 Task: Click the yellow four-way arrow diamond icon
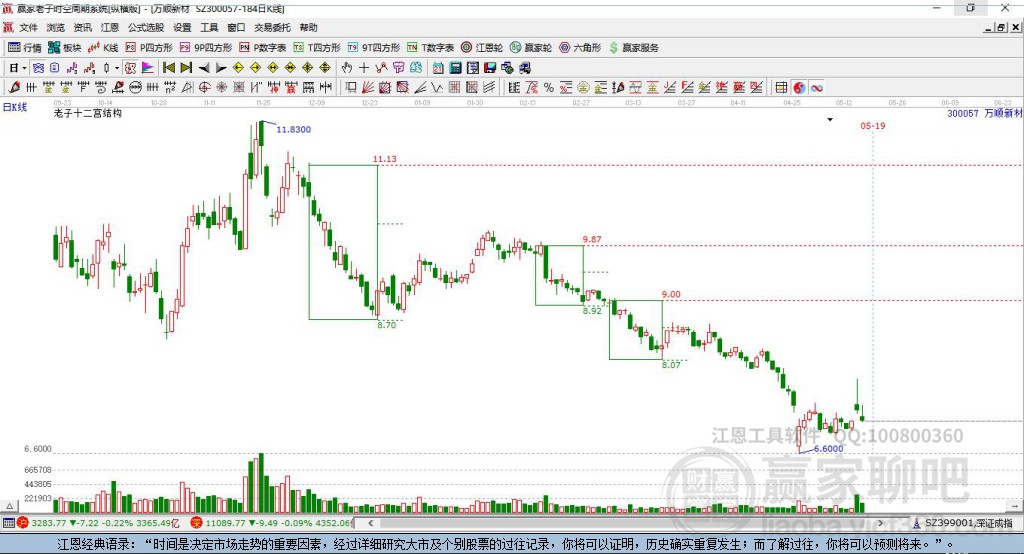tap(308, 68)
